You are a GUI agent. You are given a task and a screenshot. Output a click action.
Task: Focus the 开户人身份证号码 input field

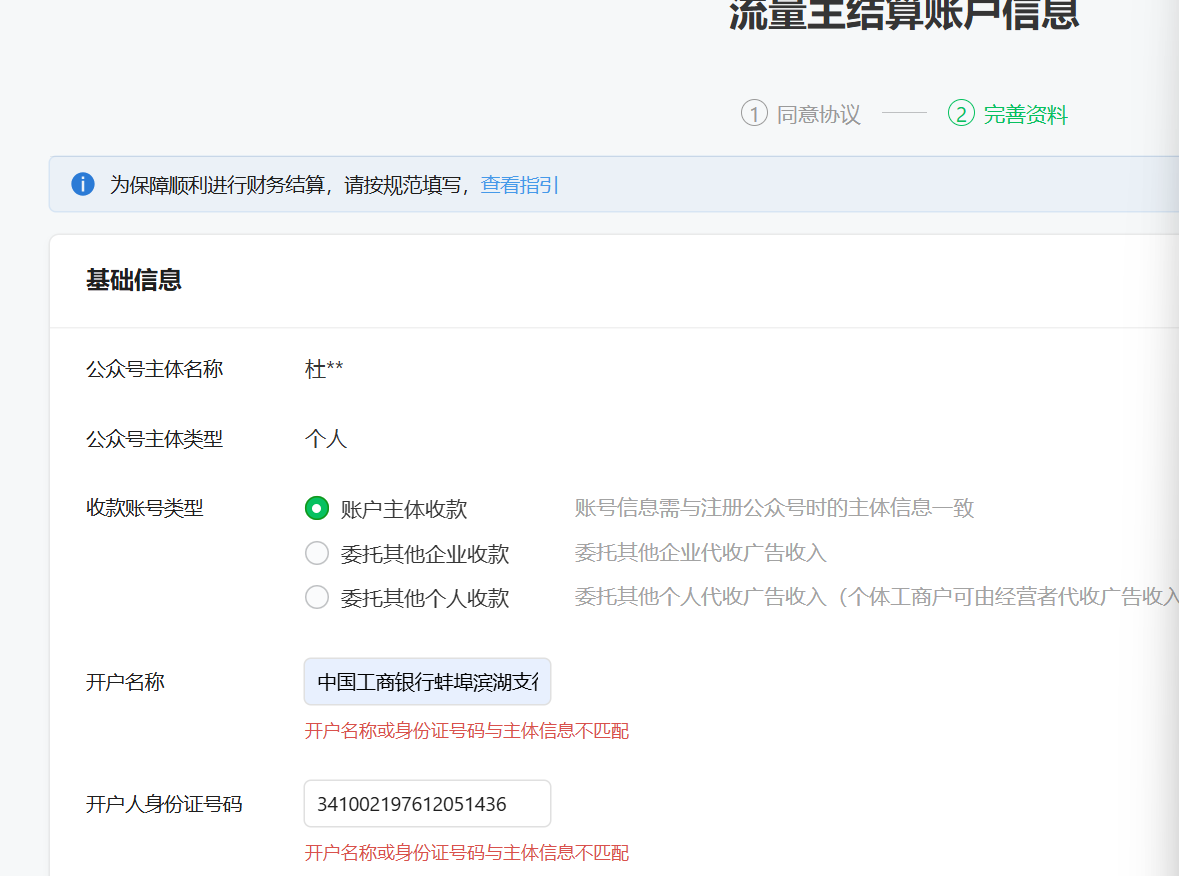tap(427, 804)
